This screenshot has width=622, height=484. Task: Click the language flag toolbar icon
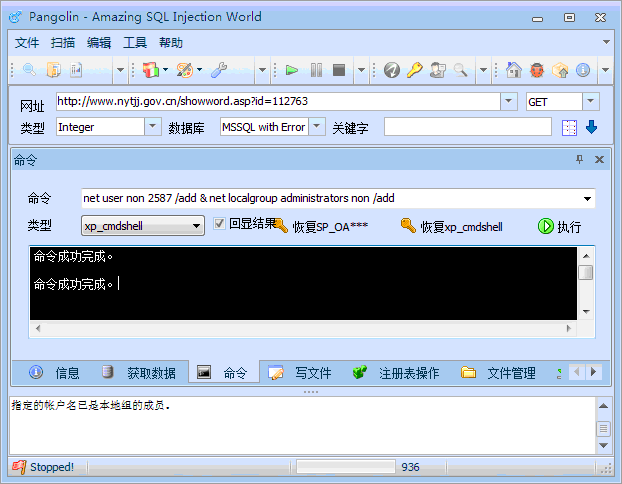click(x=151, y=70)
